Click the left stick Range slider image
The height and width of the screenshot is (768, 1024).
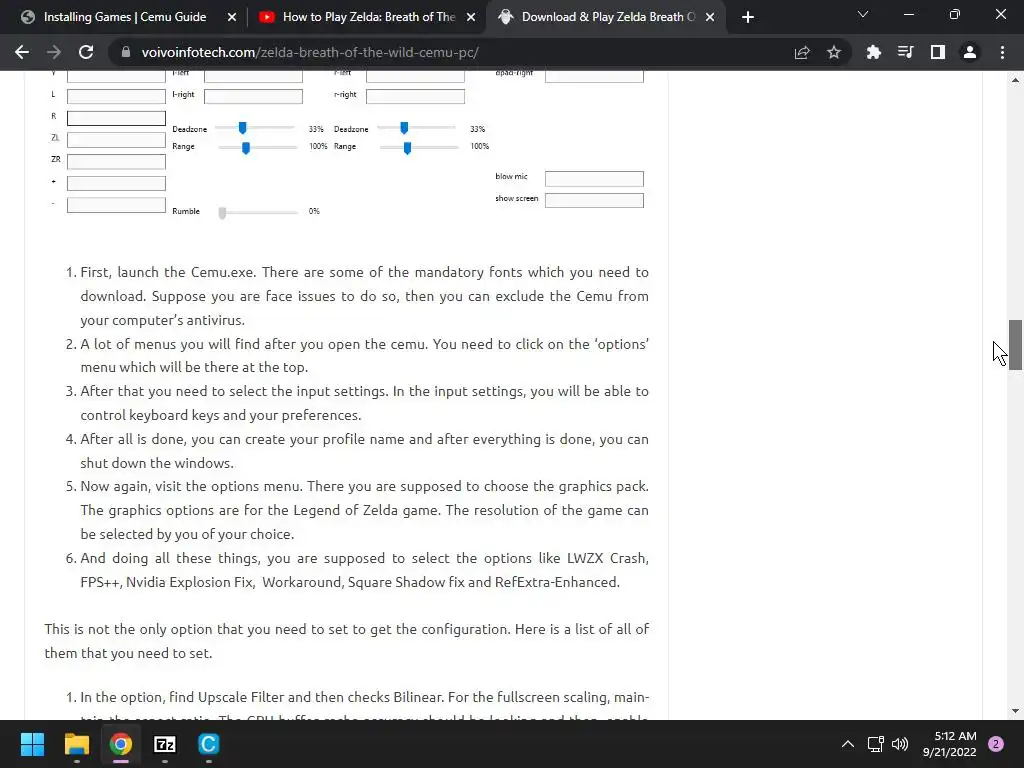click(258, 148)
